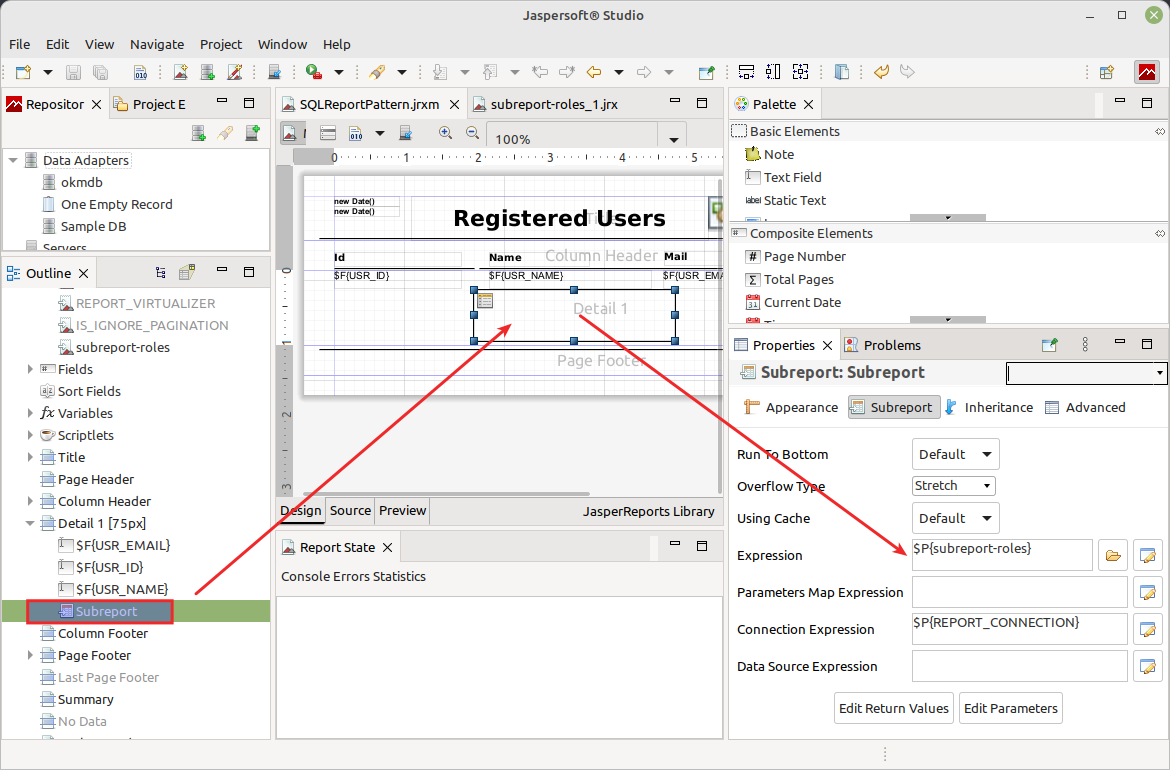The height and width of the screenshot is (770, 1170).
Task: Switch to the Project Explorer tab
Action: (150, 104)
